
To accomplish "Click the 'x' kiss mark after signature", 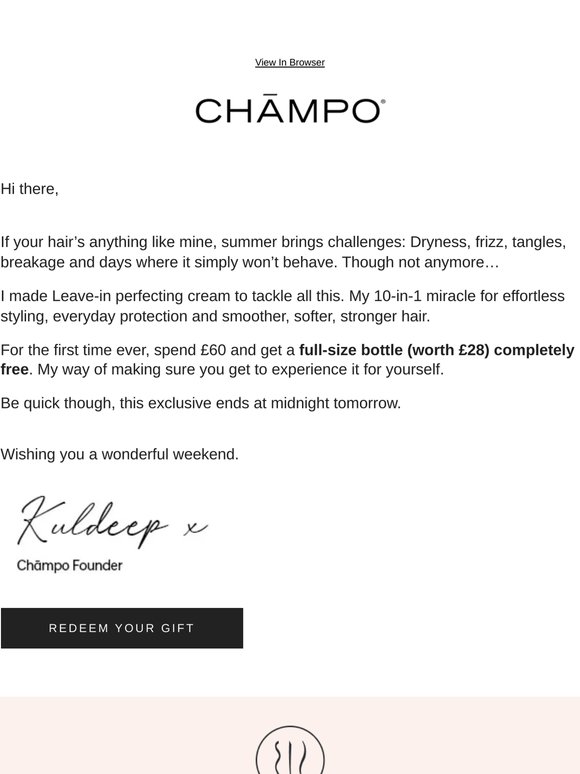I will pyautogui.click(x=195, y=528).
